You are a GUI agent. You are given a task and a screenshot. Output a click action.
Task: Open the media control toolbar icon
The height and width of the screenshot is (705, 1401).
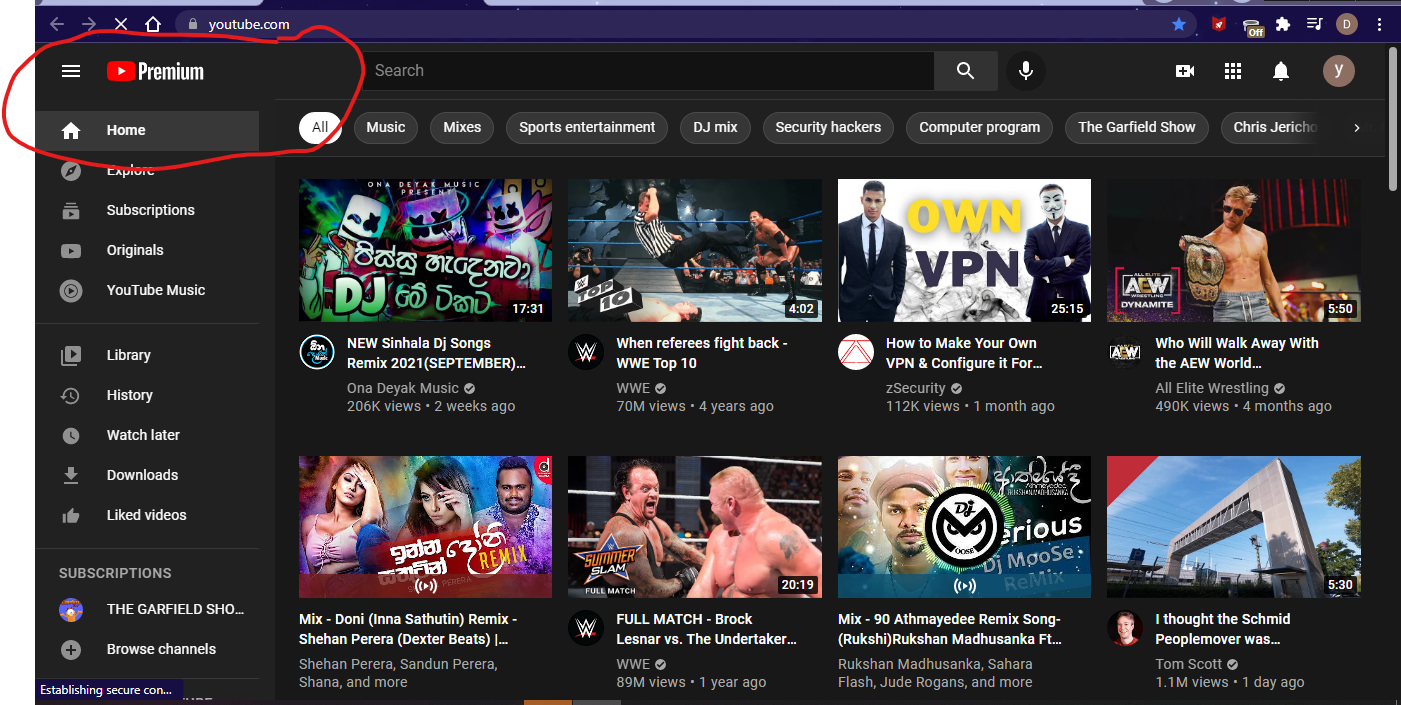(x=1315, y=24)
